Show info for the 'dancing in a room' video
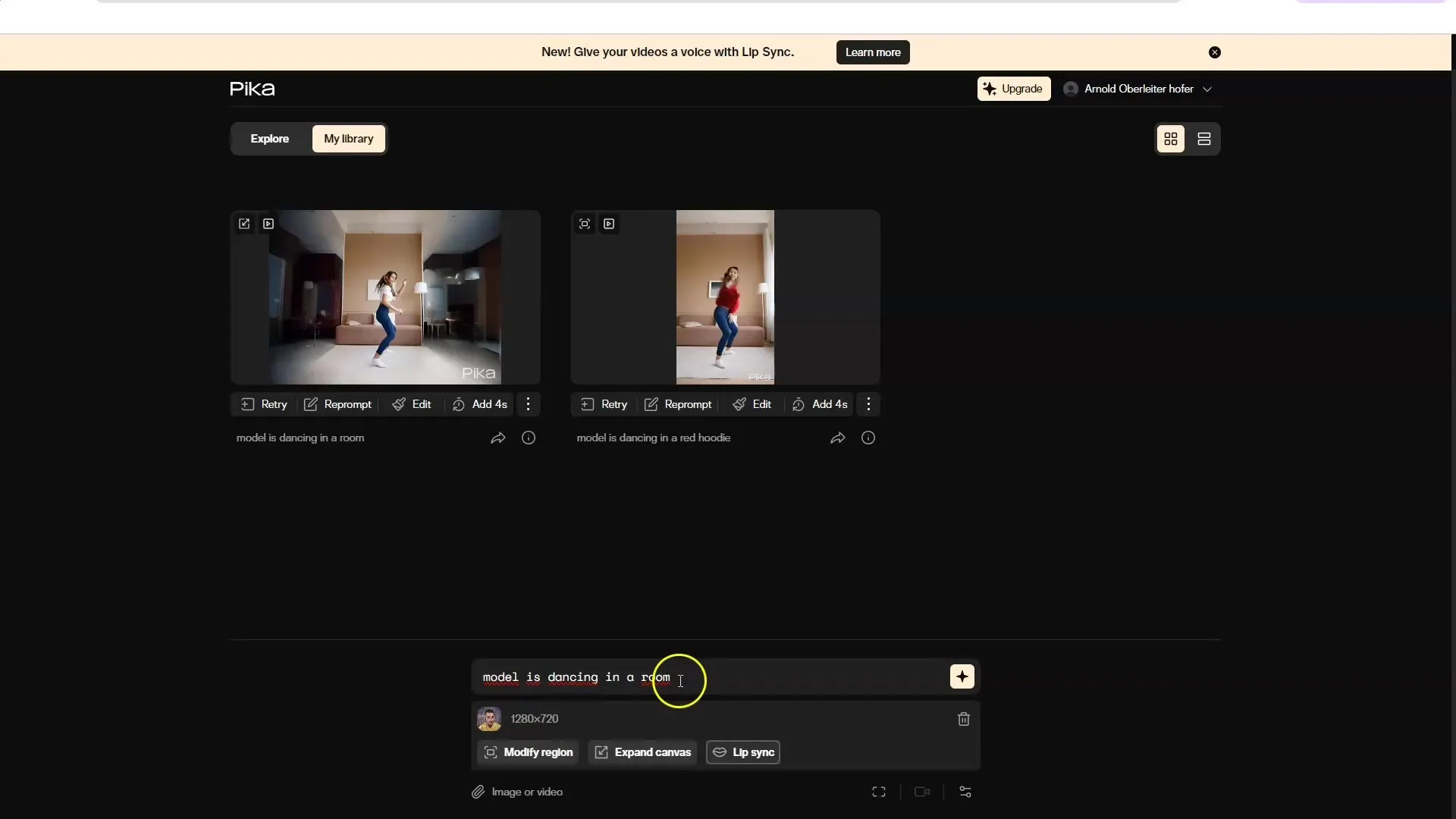The image size is (1456, 819). 529,438
